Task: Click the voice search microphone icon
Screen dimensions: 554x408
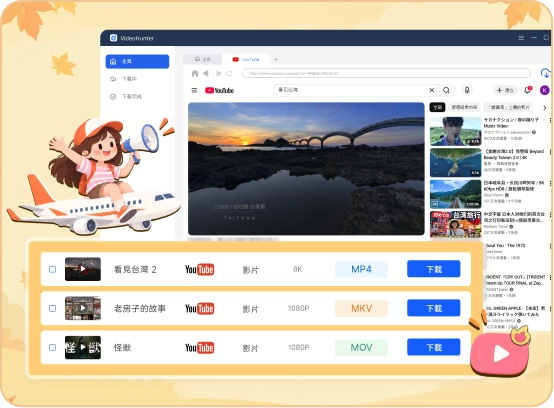Action: [467, 90]
